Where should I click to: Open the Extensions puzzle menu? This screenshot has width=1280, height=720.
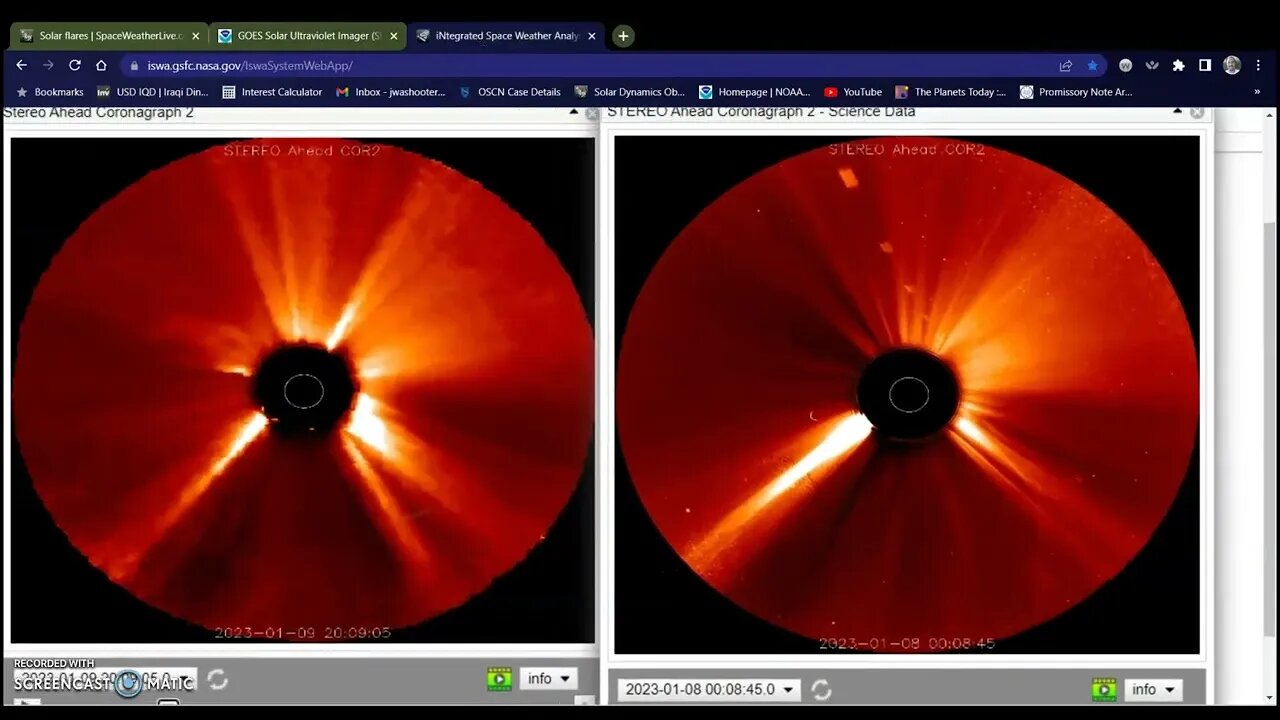tap(1179, 65)
